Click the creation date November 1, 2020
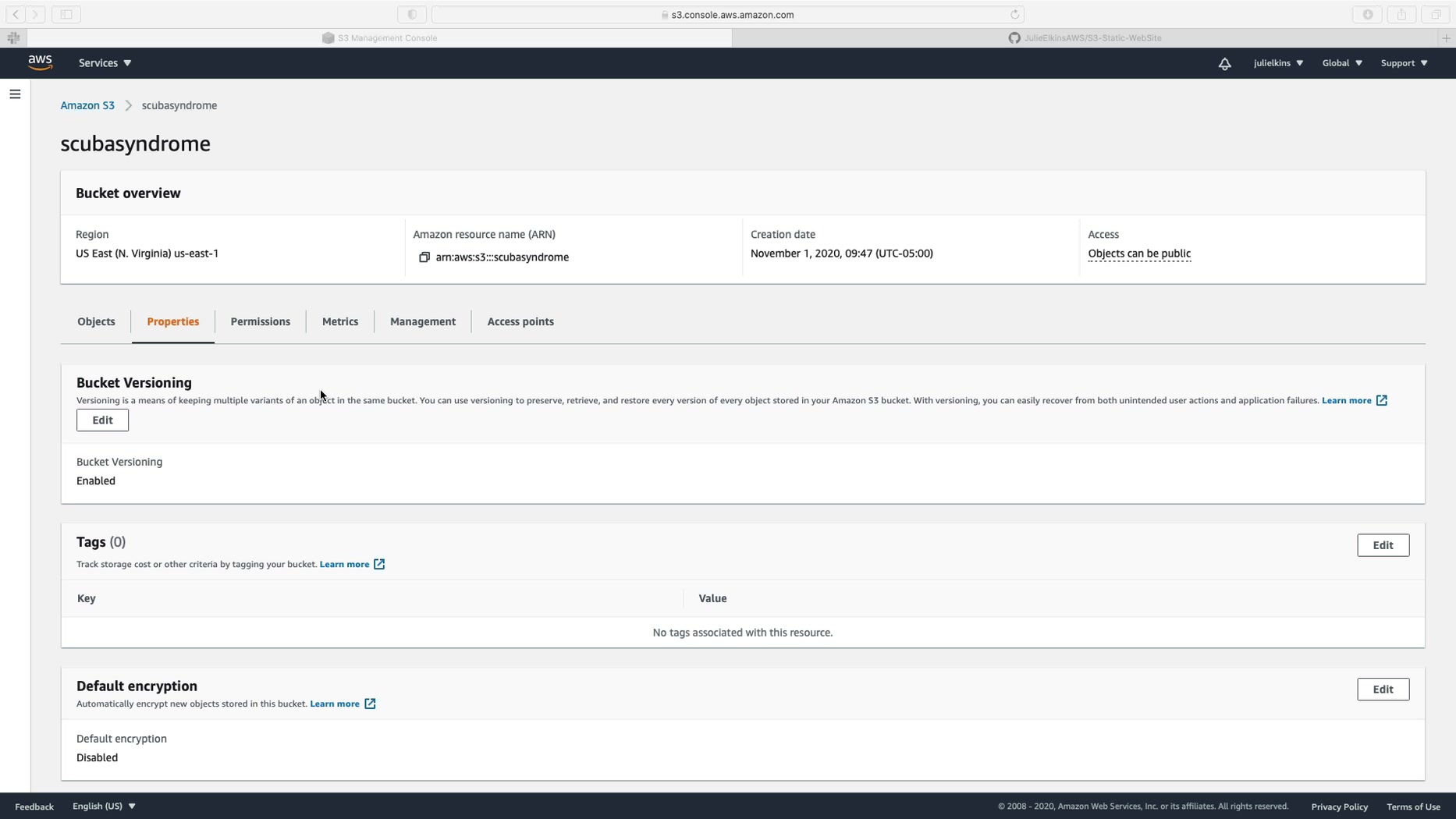1456x819 pixels. point(841,253)
